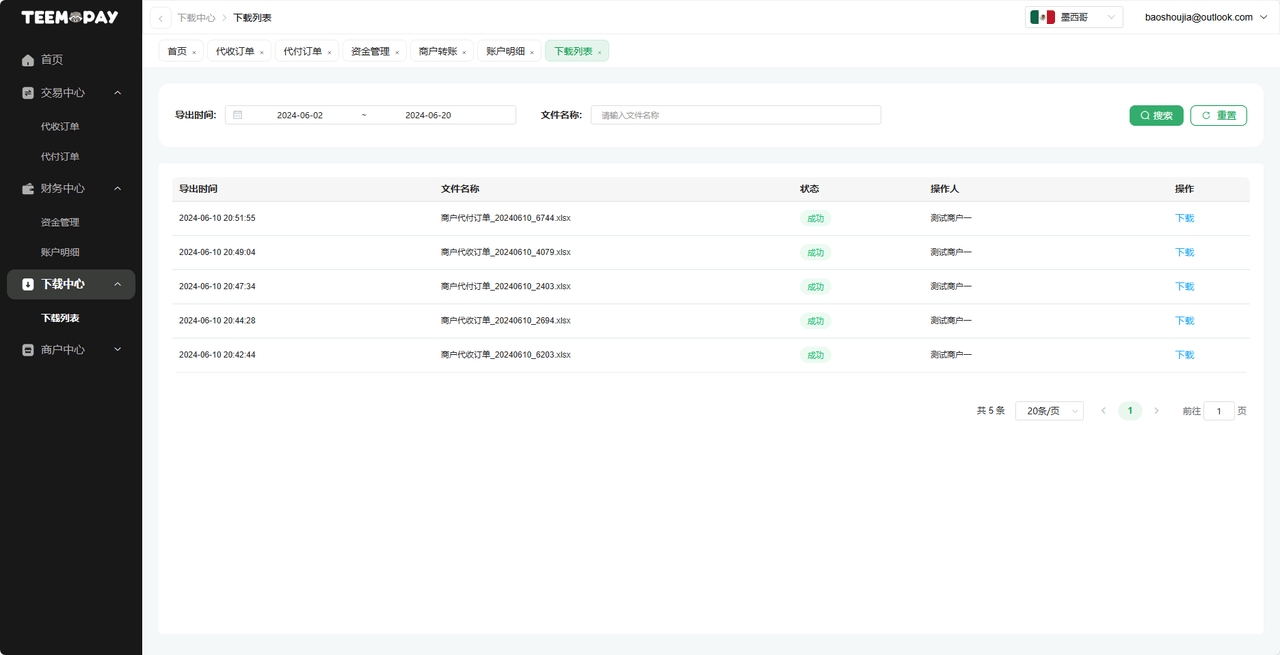
Task: Switch to the 资金管理 tab
Action: 370,51
